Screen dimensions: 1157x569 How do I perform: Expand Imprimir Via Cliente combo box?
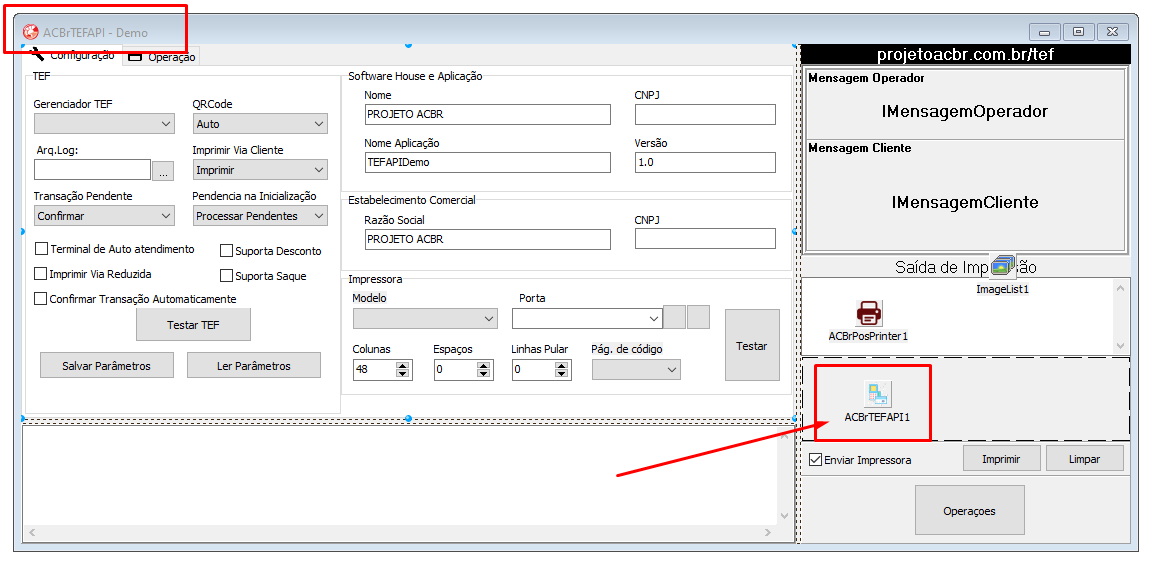[260, 170]
